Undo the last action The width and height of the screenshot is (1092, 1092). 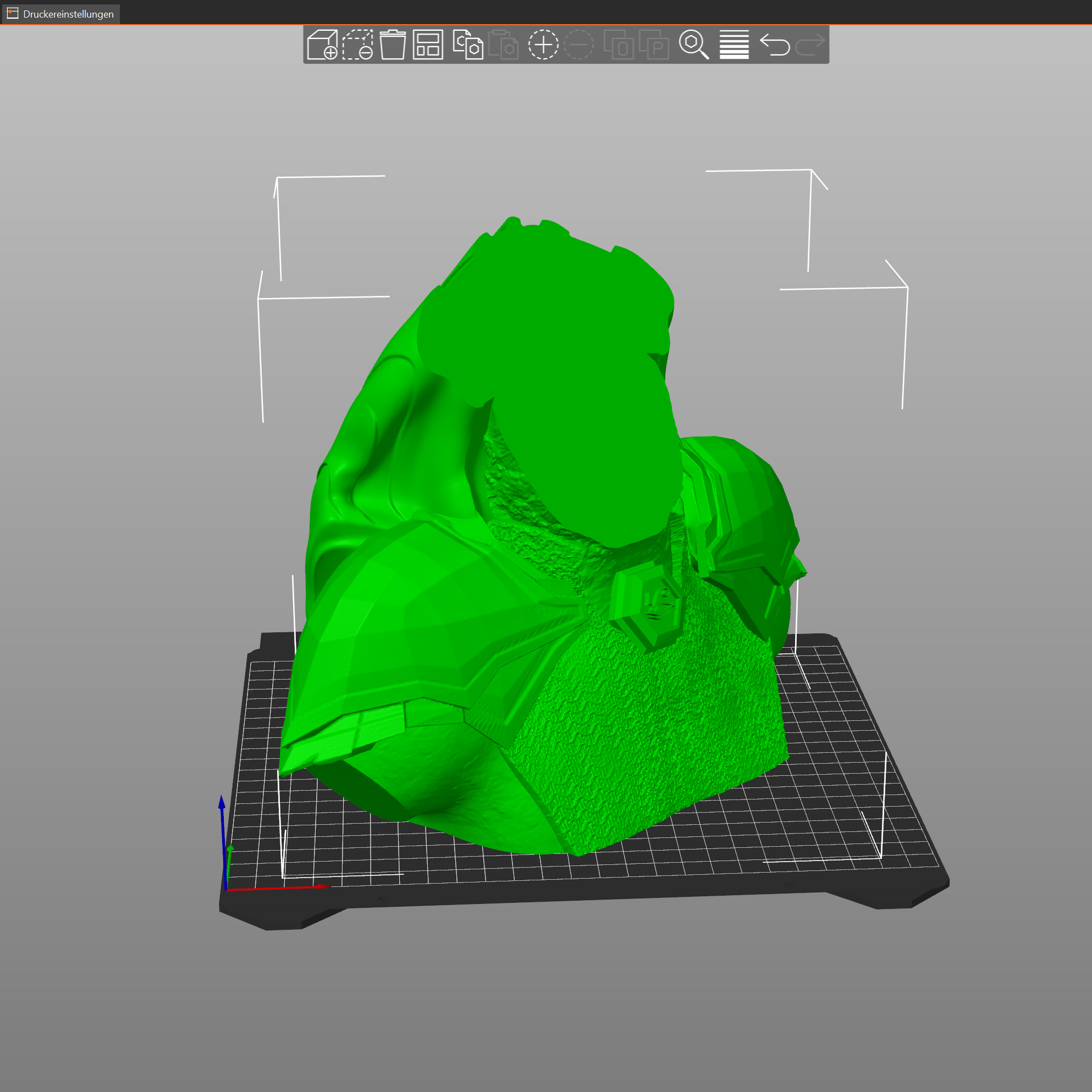(x=774, y=45)
